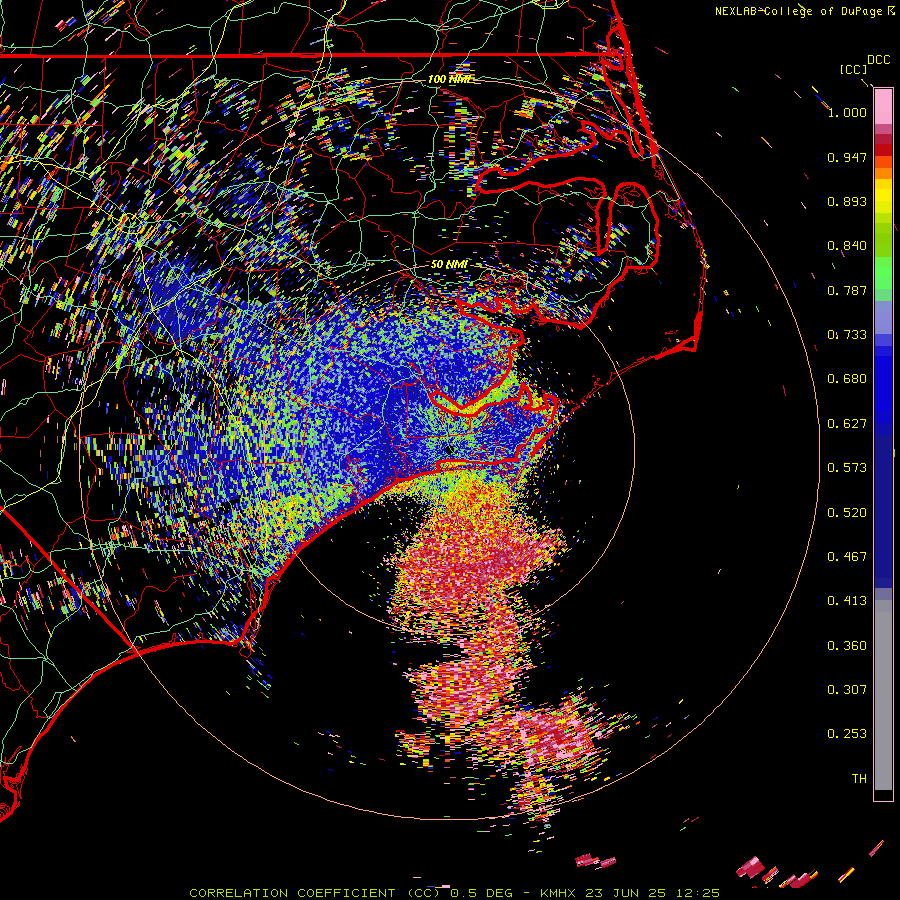Click the 0.947 value on the color scale
900x900 pixels.
[x=847, y=157]
